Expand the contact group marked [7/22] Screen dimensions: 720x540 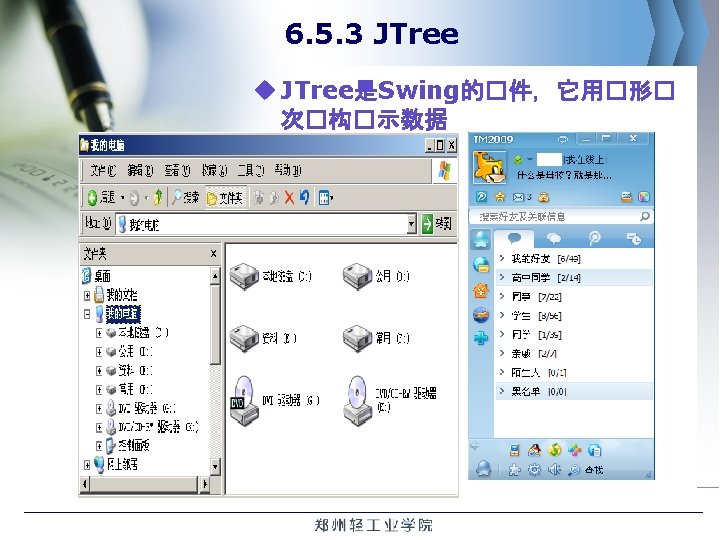[x=502, y=297]
